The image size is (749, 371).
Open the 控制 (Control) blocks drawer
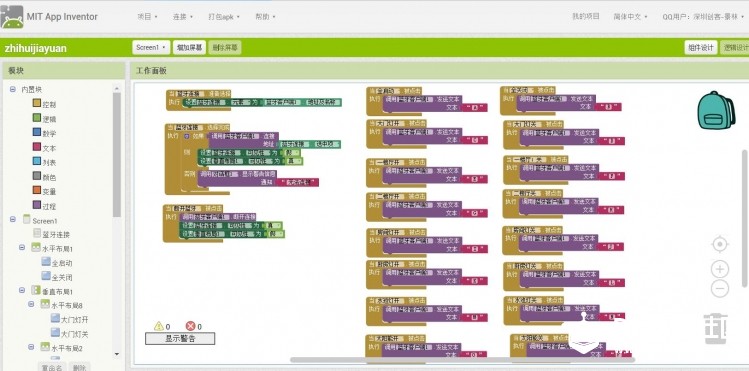coord(44,104)
